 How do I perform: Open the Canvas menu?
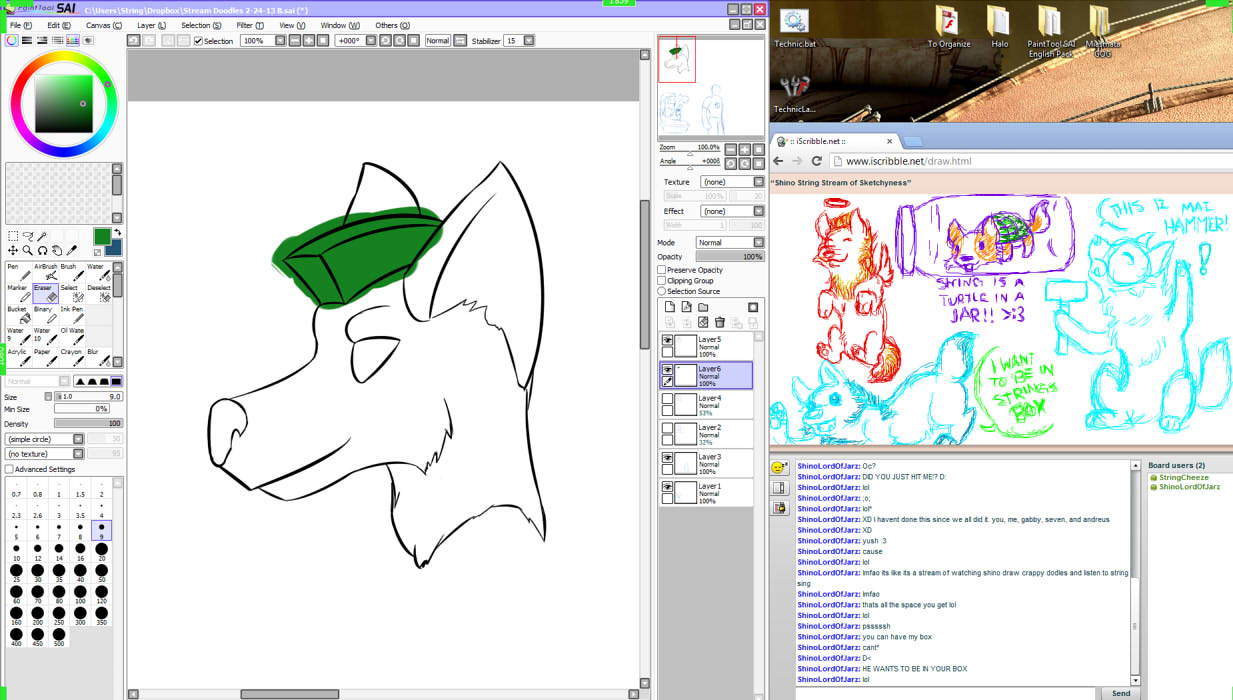coord(103,25)
